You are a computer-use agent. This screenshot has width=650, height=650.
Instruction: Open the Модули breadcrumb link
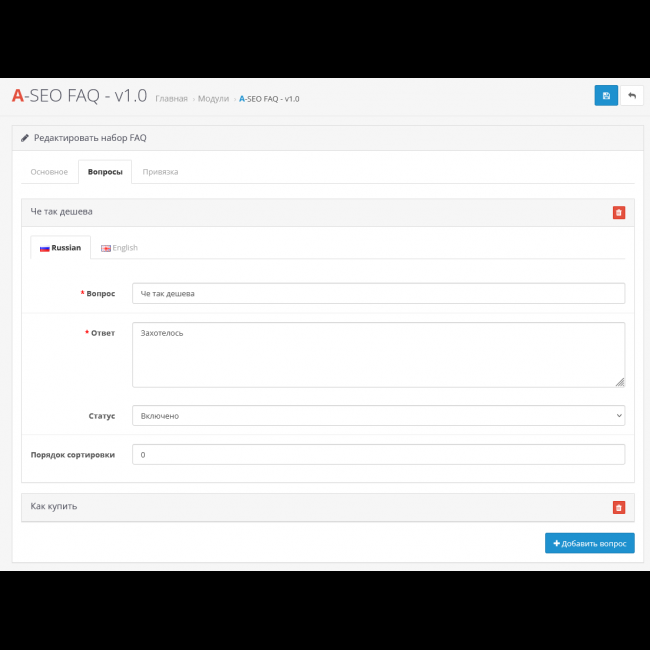[213, 99]
